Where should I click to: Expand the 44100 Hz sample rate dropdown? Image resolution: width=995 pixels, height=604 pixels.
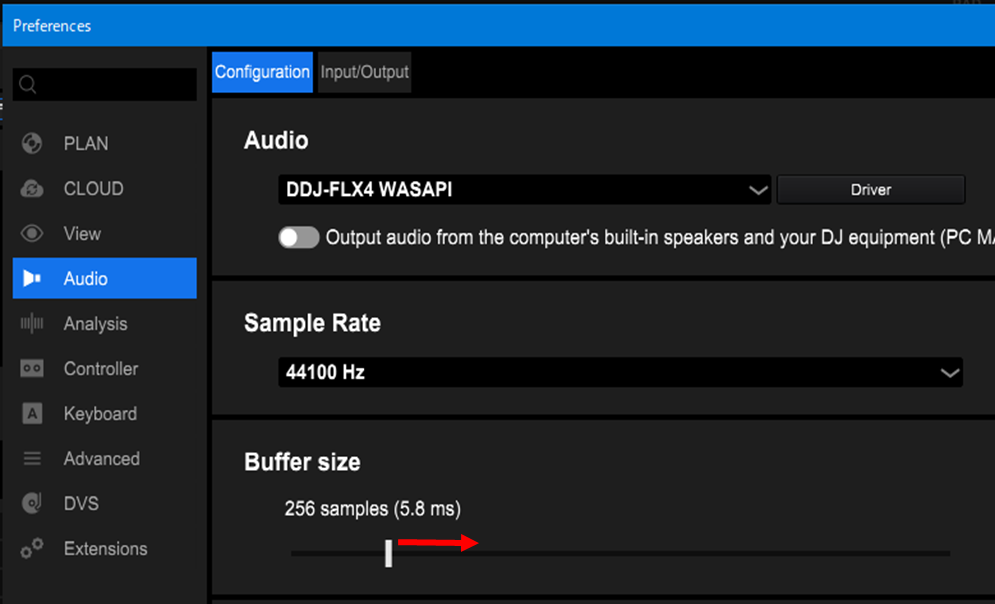click(619, 373)
